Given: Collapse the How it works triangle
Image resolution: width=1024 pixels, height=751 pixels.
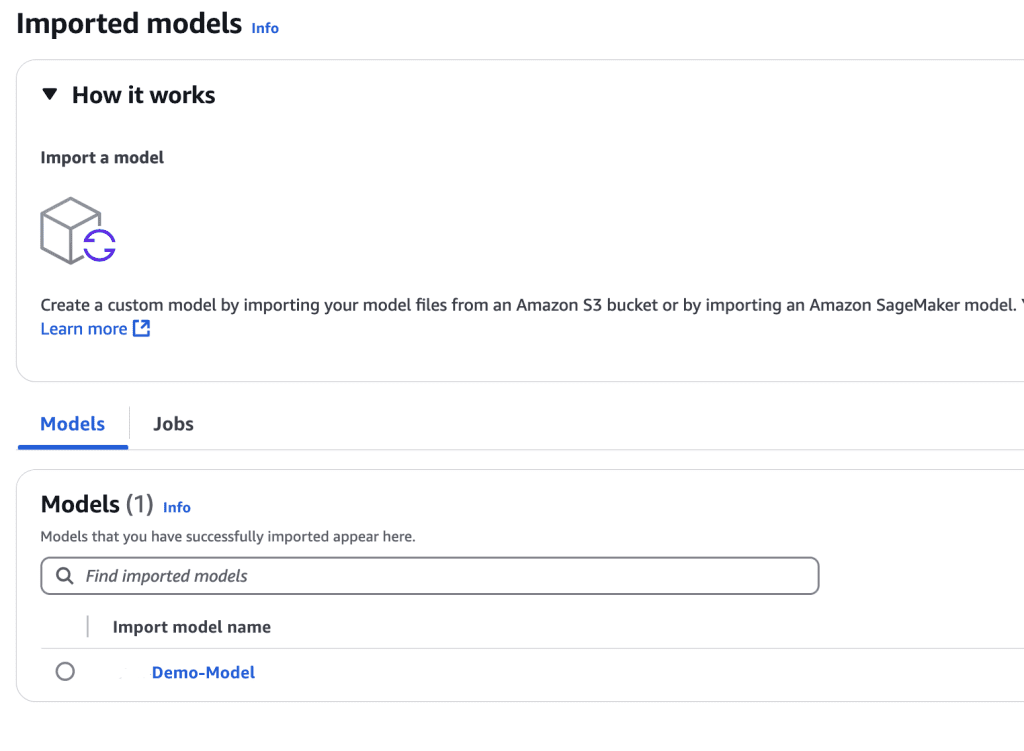Looking at the screenshot, I should click(49, 95).
